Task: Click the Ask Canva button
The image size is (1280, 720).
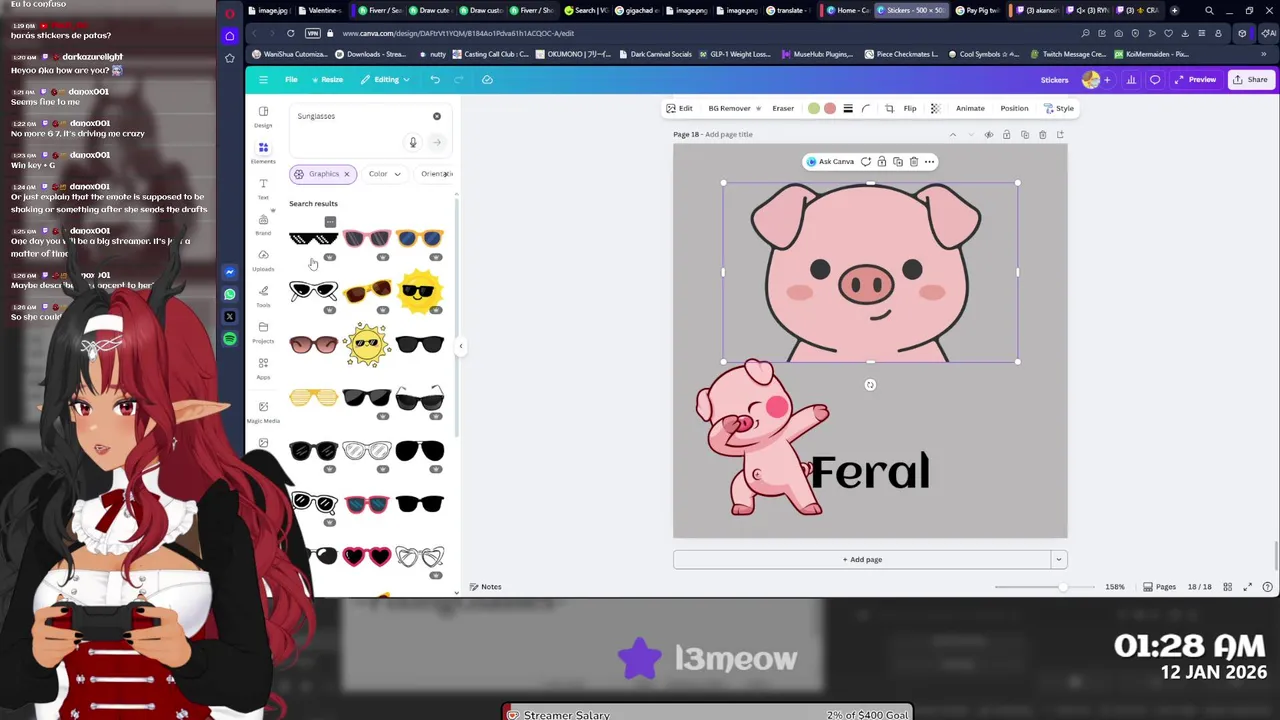Action: tap(831, 162)
